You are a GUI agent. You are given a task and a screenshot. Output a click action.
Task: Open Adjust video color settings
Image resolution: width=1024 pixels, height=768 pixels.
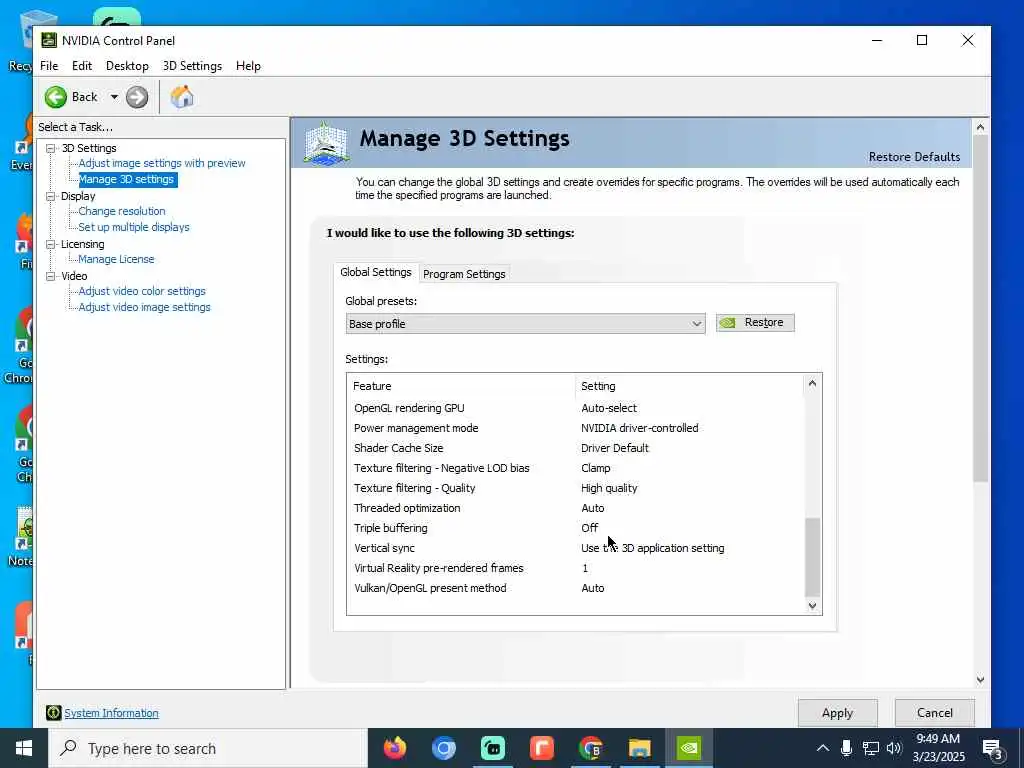pos(142,291)
